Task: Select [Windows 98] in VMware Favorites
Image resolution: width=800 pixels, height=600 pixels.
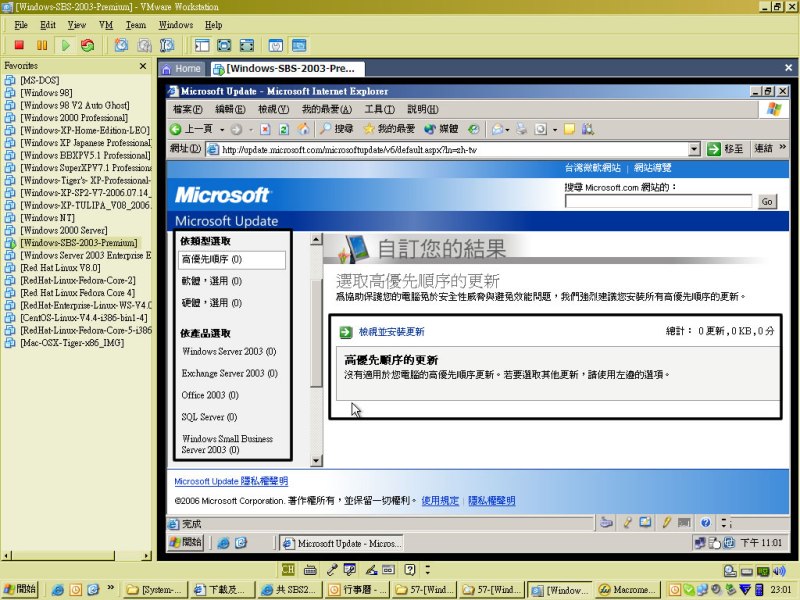Action: [46, 93]
